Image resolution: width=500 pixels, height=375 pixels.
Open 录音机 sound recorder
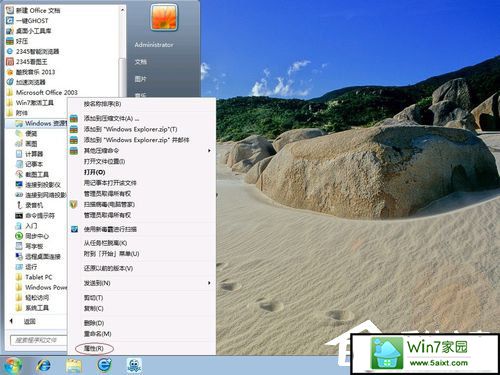pyautogui.click(x=29, y=205)
